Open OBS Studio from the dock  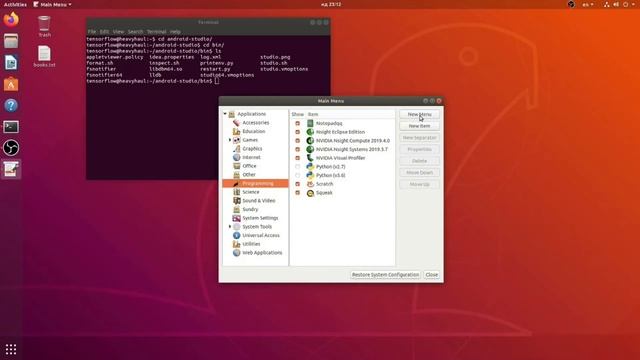point(11,148)
